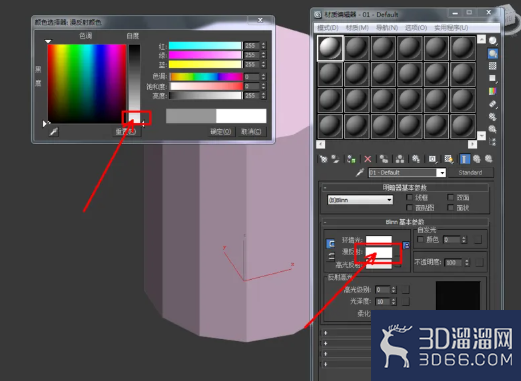Open the 材质(M) menu

tap(357, 28)
